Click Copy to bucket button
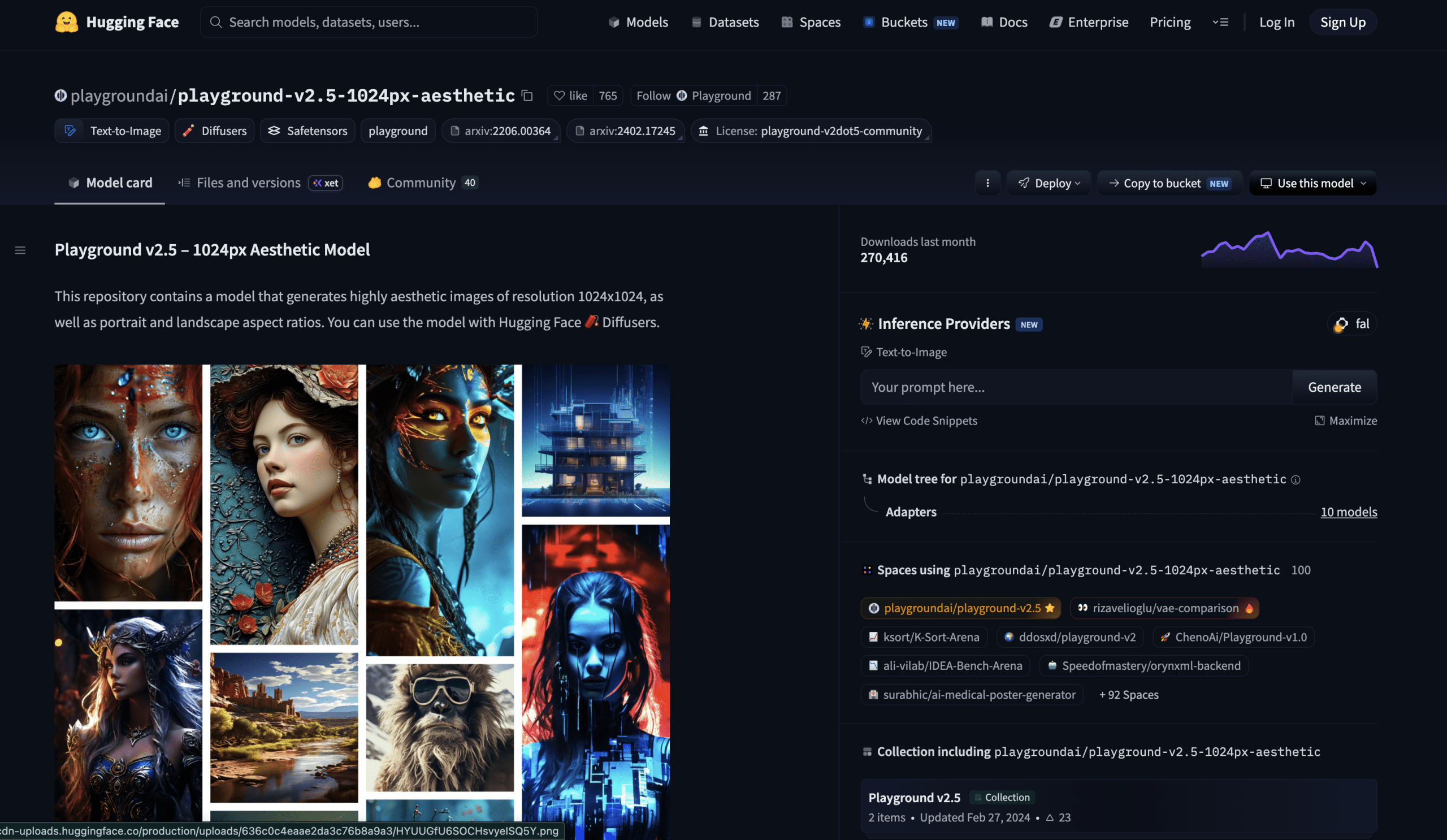This screenshot has height=840, width=1447. (1169, 183)
